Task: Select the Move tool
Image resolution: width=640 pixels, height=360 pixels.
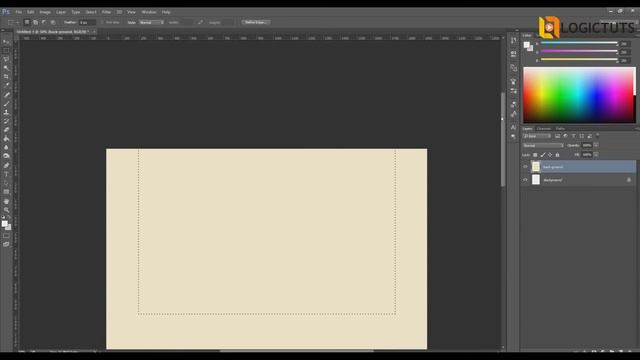Action: 6,42
